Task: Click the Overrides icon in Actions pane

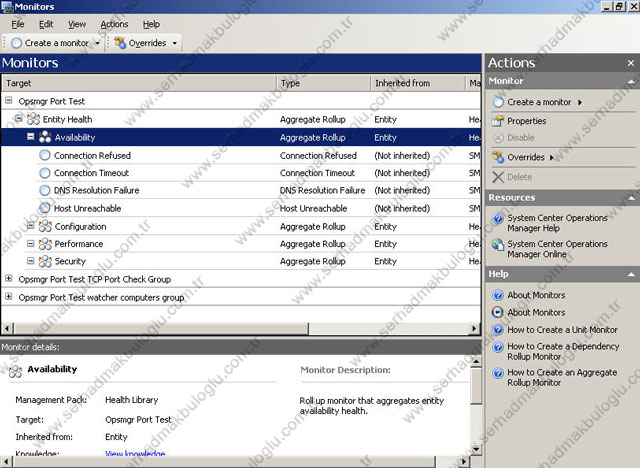Action: tap(498, 157)
